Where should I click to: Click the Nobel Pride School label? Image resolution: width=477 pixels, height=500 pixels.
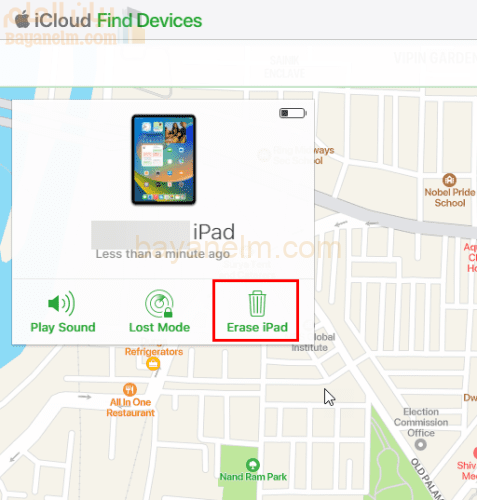[450, 198]
